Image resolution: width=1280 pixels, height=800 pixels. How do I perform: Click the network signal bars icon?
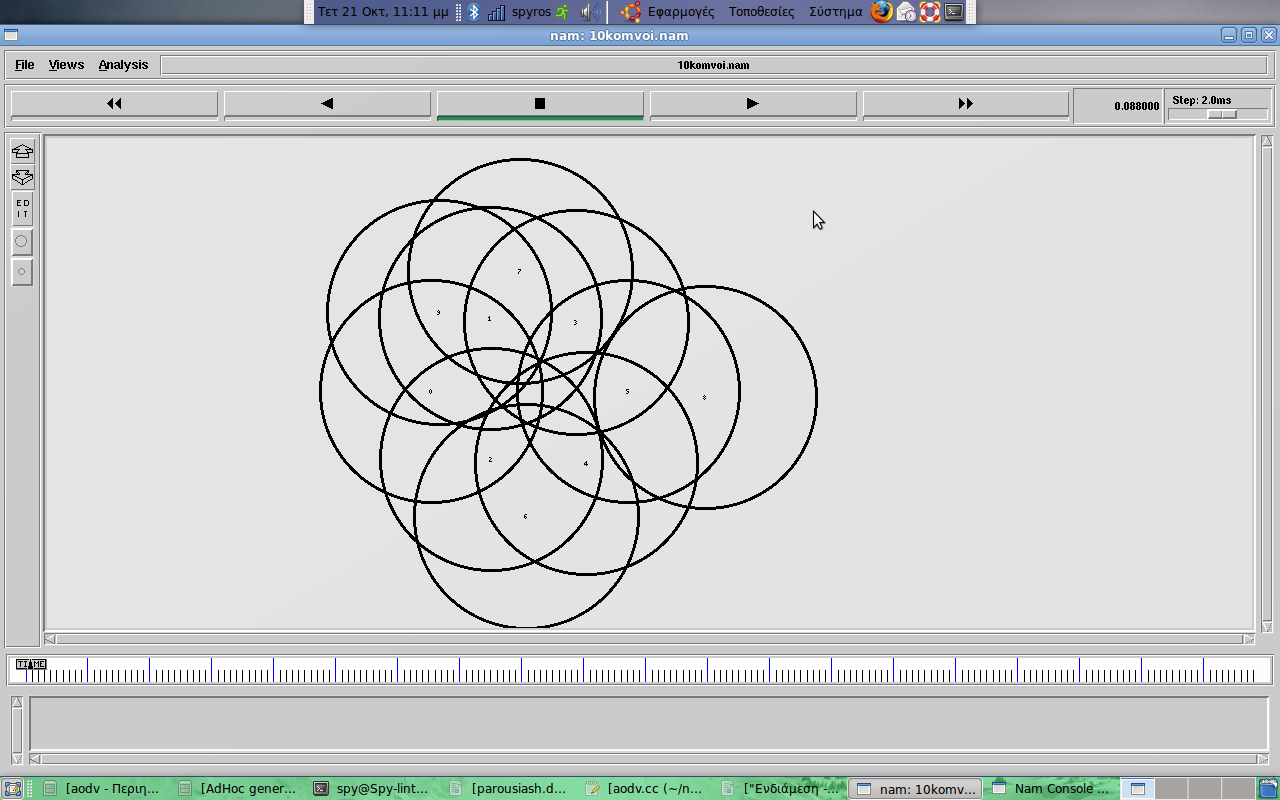tap(496, 12)
